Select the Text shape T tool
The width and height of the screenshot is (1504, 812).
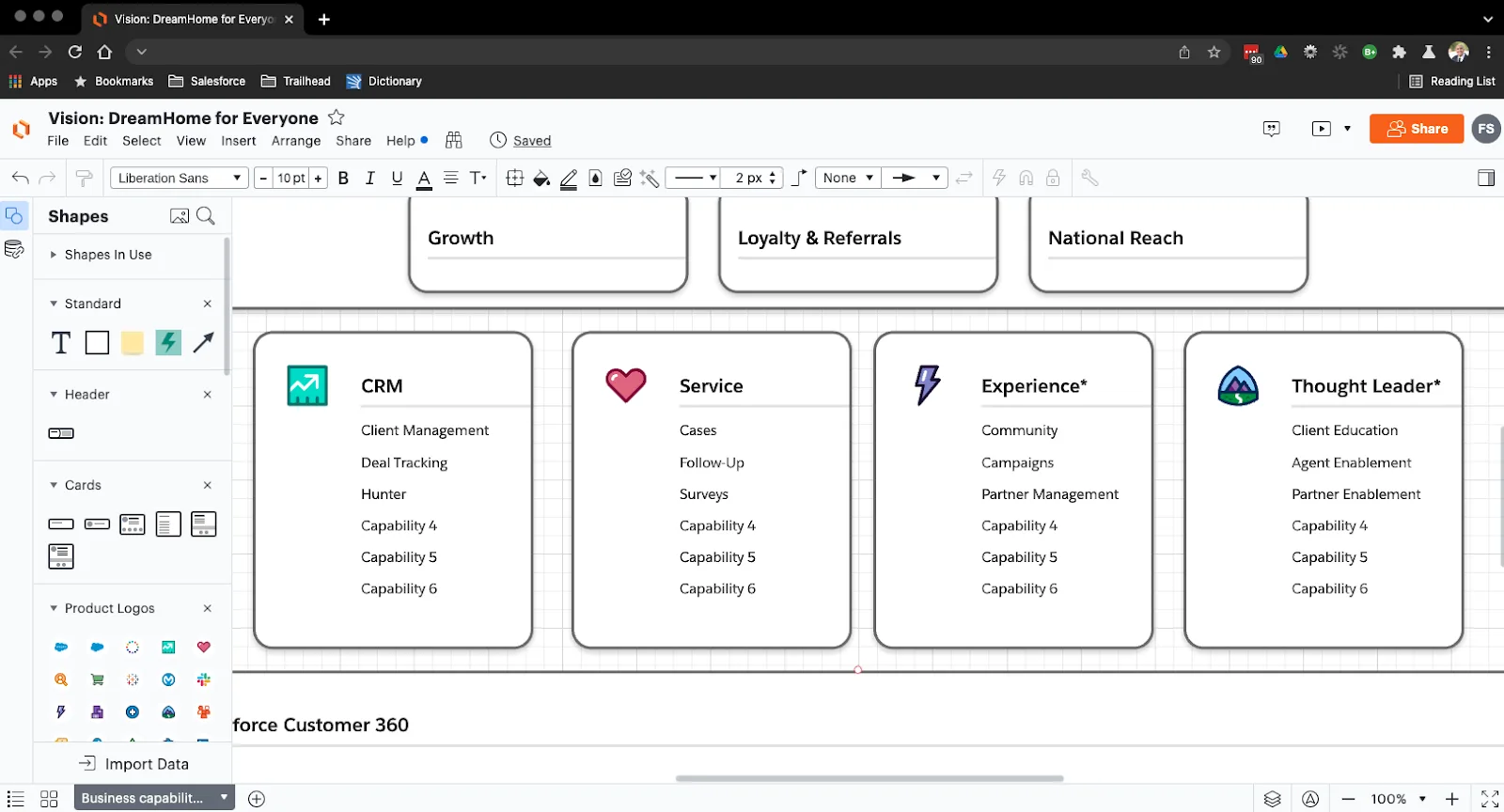61,343
